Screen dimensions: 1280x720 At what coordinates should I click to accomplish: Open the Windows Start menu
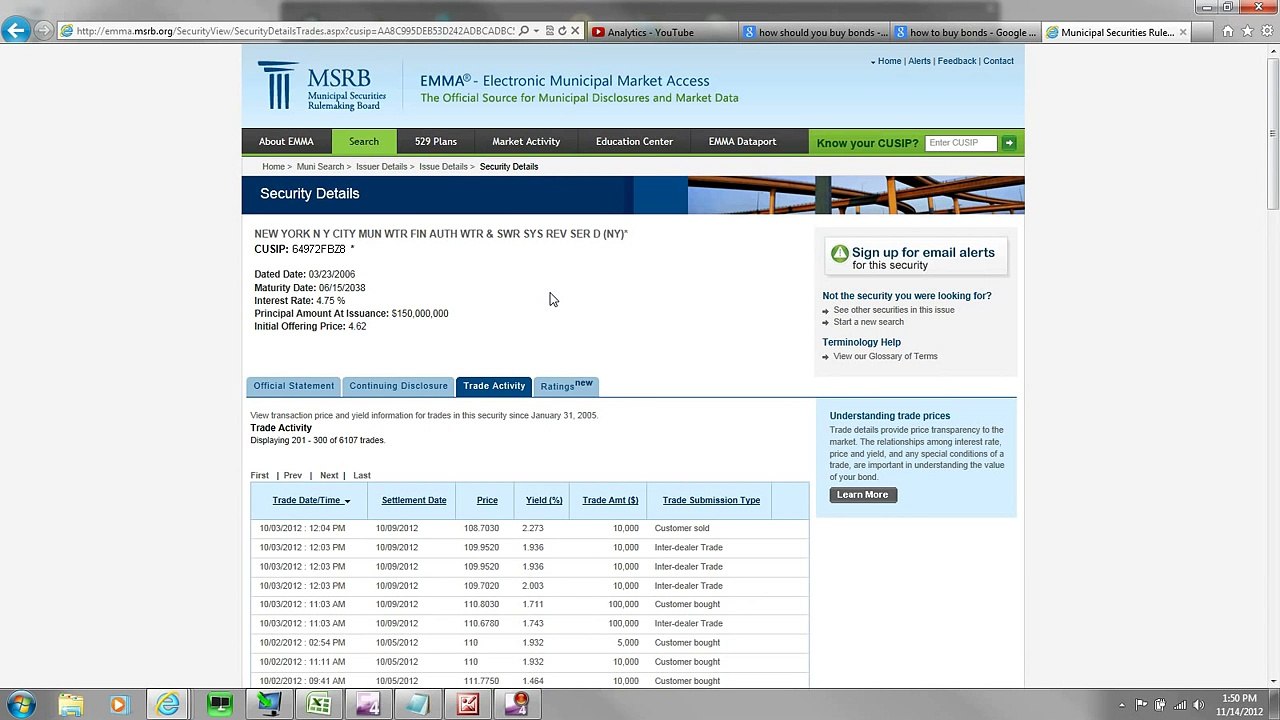(x=21, y=705)
